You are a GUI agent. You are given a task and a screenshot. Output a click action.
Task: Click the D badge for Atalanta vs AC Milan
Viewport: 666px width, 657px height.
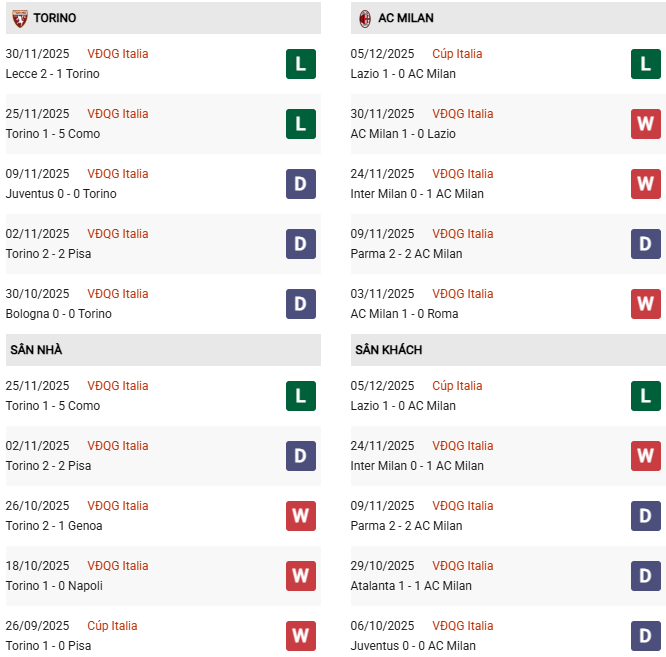[x=645, y=576]
